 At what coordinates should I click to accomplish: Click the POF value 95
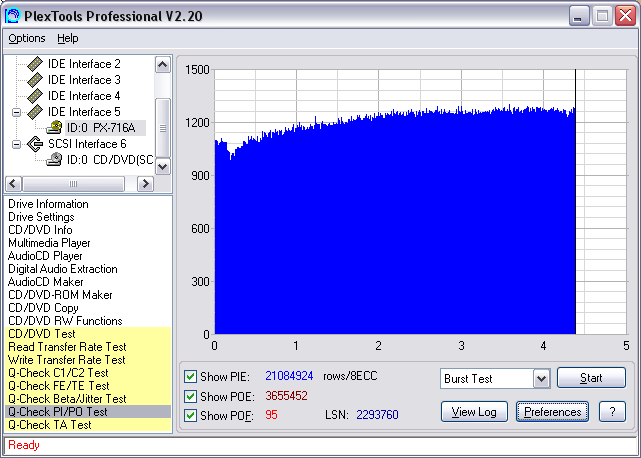coord(271,415)
